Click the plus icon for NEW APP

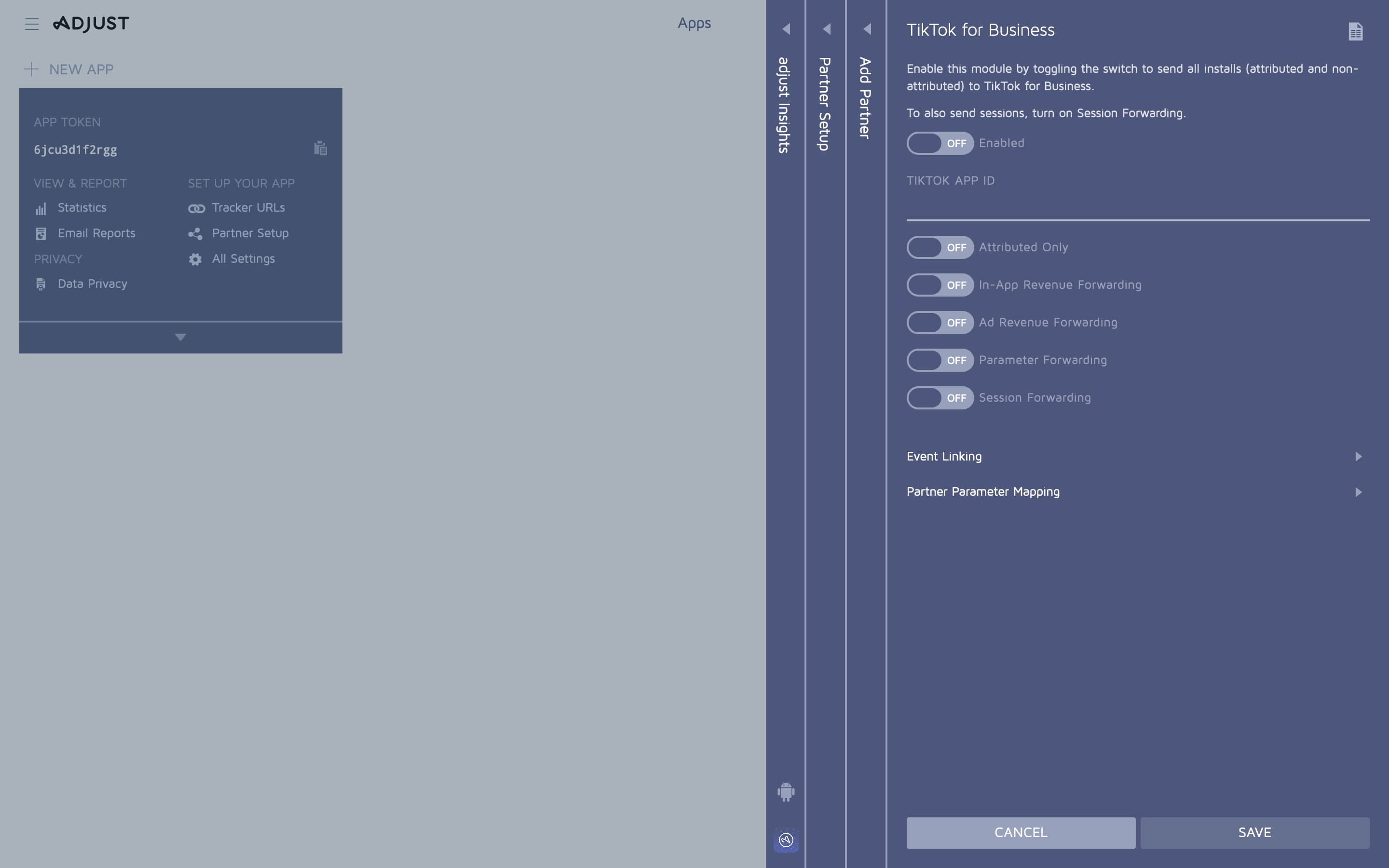click(31, 69)
